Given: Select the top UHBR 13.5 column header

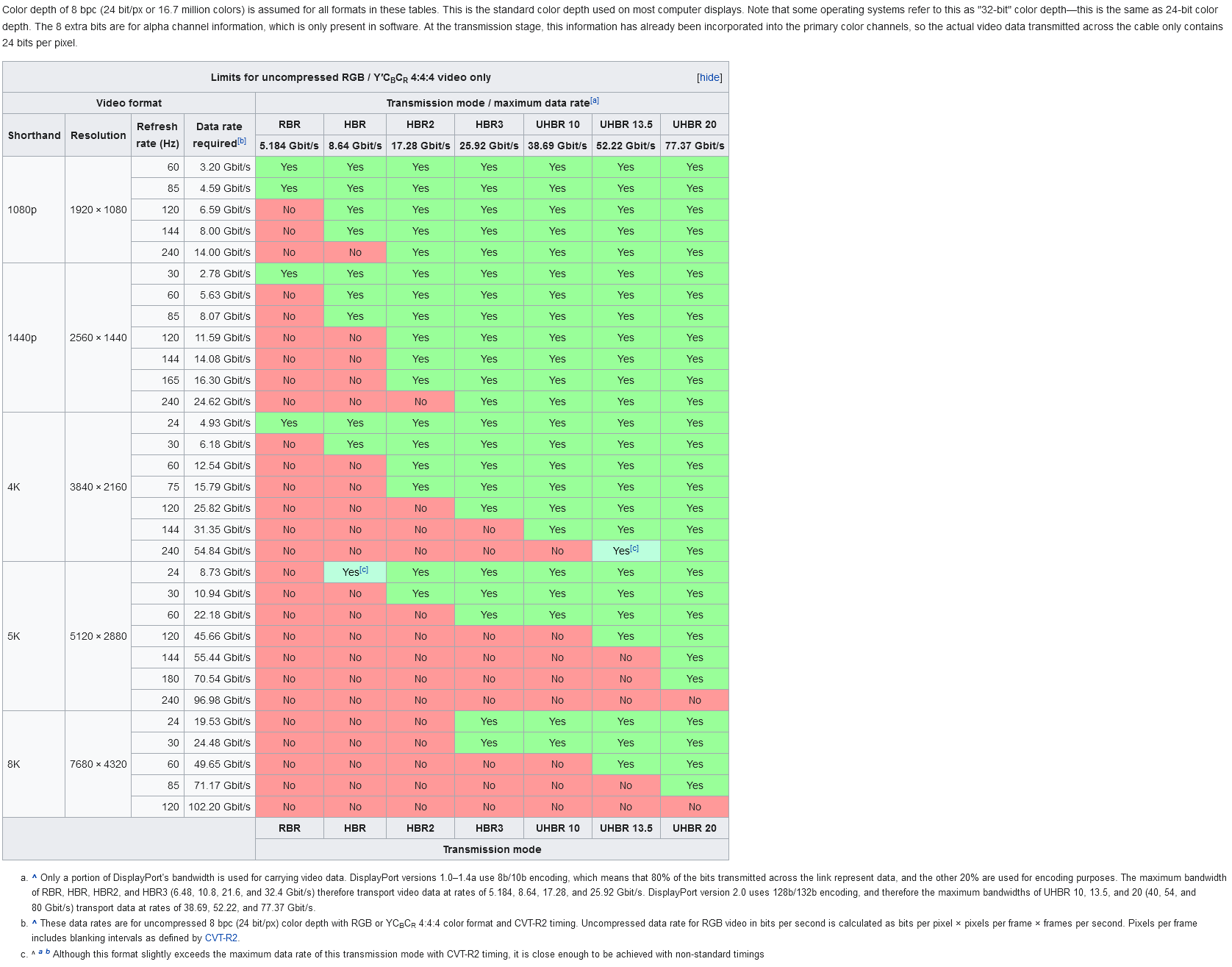Looking at the screenshot, I should (626, 124).
